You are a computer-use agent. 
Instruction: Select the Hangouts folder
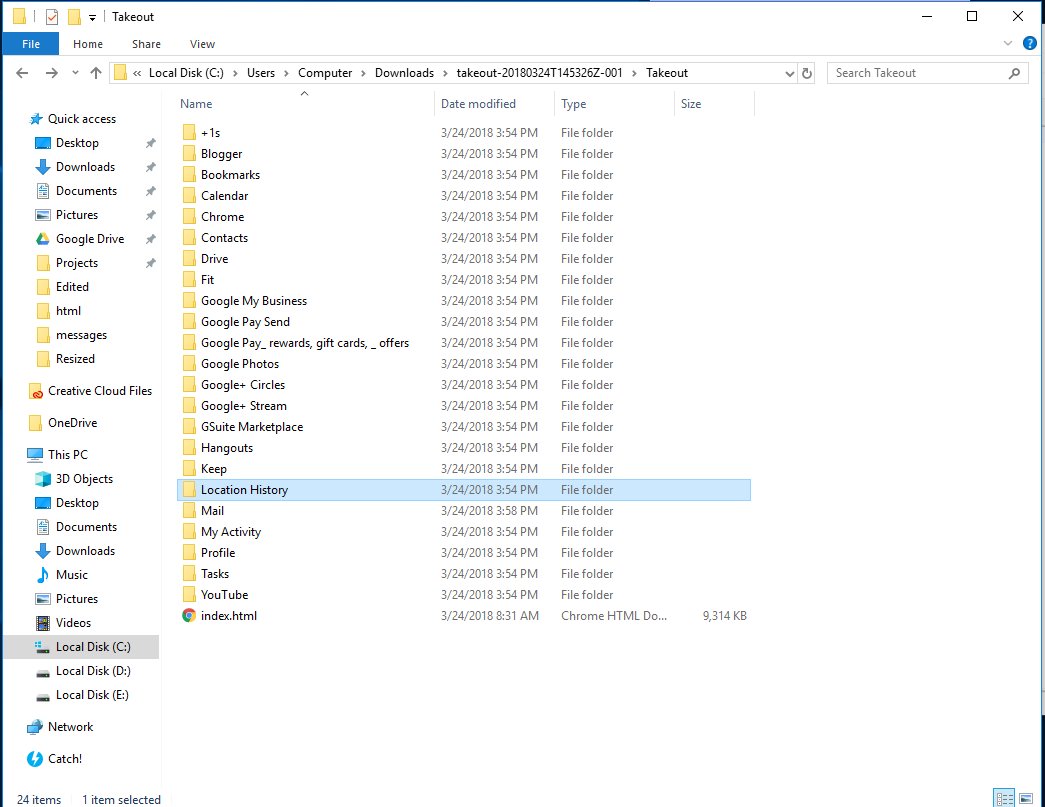(227, 448)
